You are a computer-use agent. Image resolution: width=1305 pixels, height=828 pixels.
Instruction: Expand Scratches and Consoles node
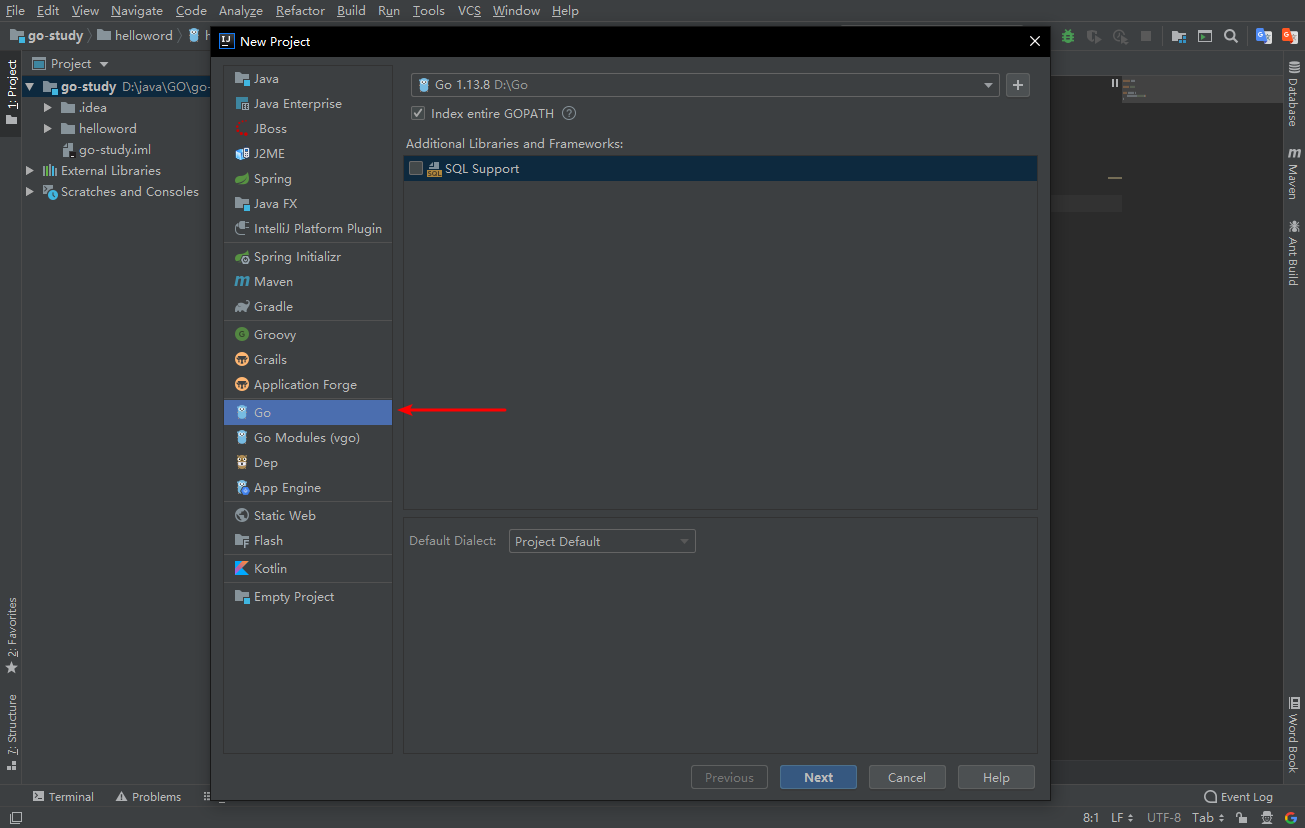[x=30, y=192]
